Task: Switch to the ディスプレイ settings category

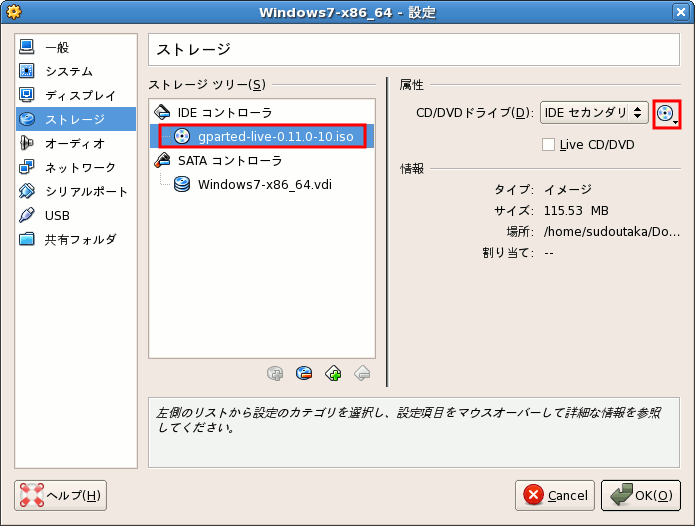Action: [80, 95]
